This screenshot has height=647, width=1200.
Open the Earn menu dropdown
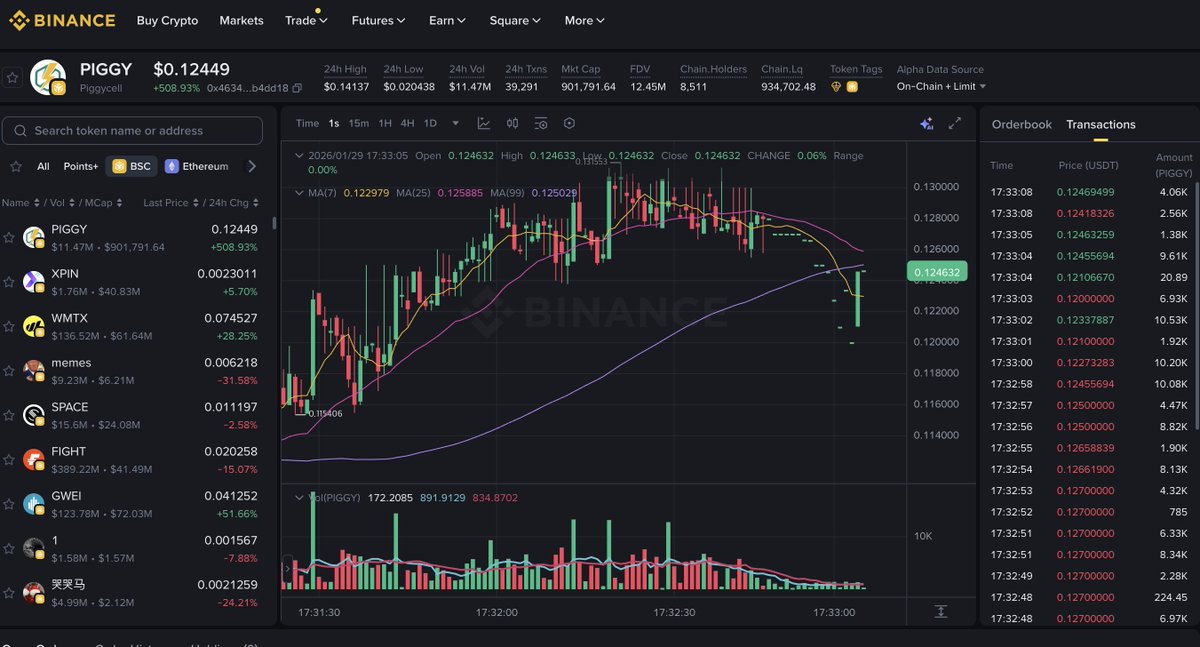447,20
